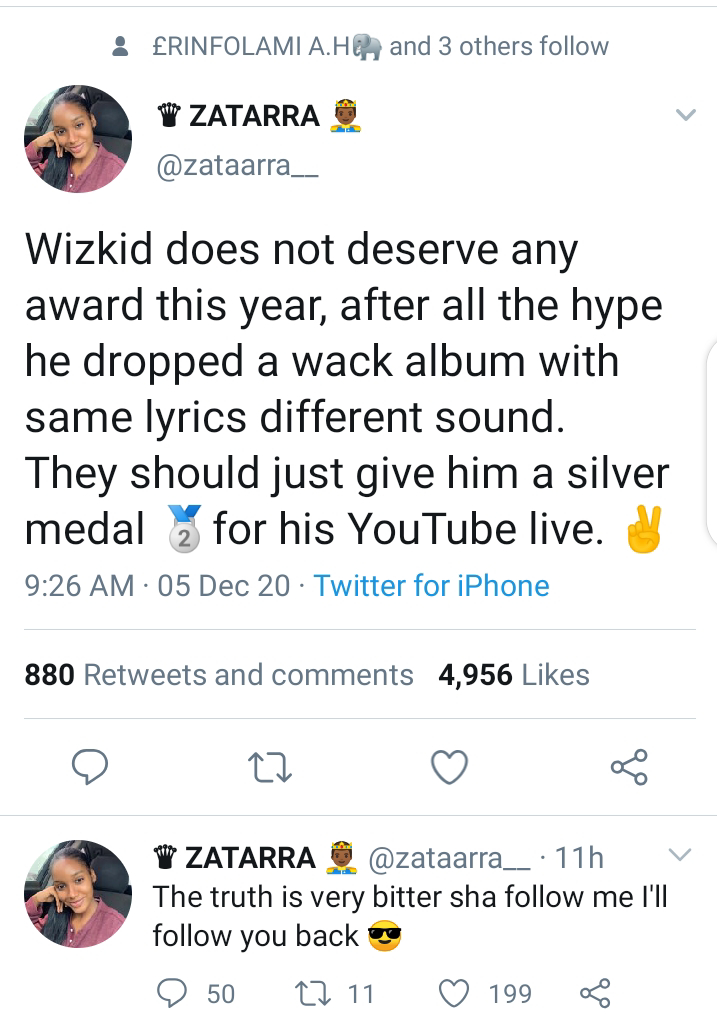Tap the person icon beside the followers line
The width and height of the screenshot is (717, 1028).
(120, 47)
